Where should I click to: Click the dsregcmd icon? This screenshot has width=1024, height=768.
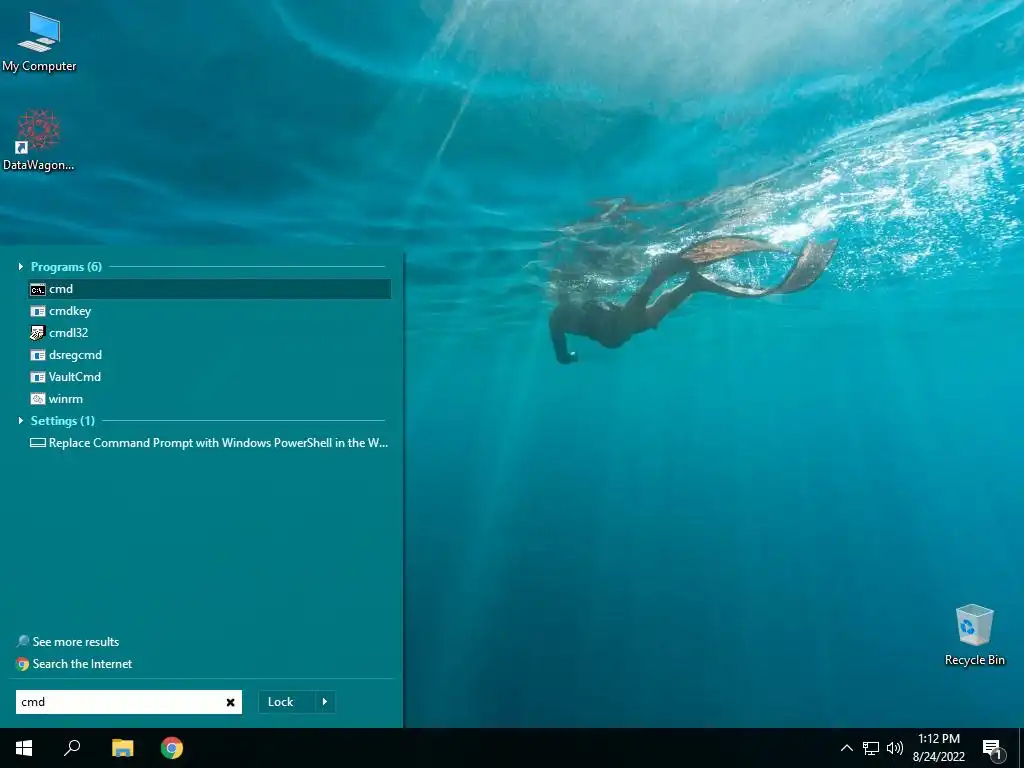(x=38, y=355)
